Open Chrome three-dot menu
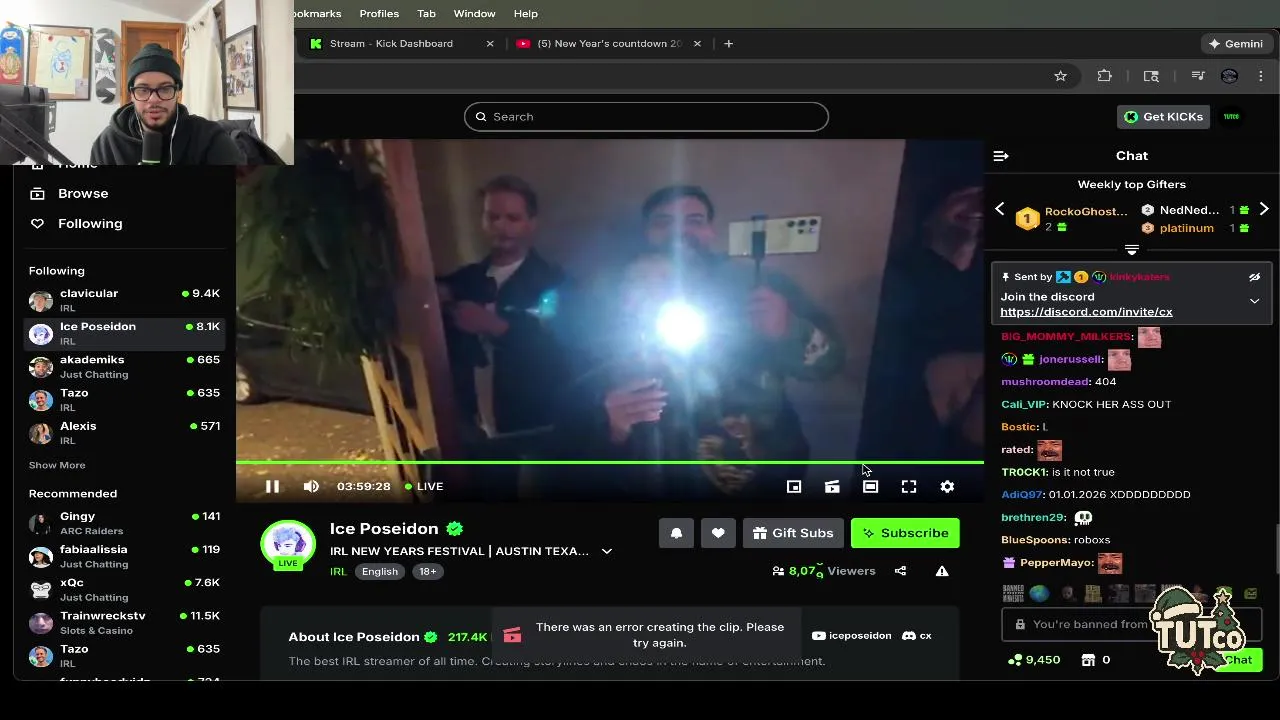This screenshot has width=1280, height=720. (x=1261, y=76)
